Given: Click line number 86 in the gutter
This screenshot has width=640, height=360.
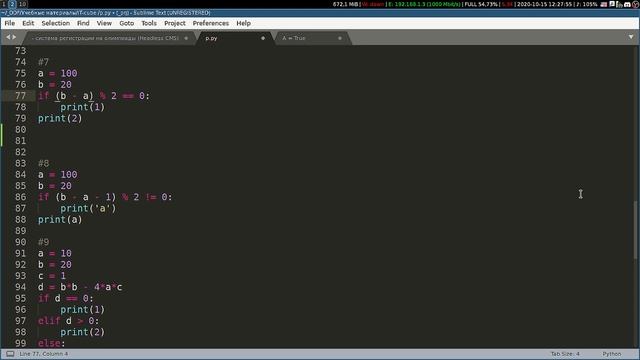Looking at the screenshot, I should click(x=20, y=197).
